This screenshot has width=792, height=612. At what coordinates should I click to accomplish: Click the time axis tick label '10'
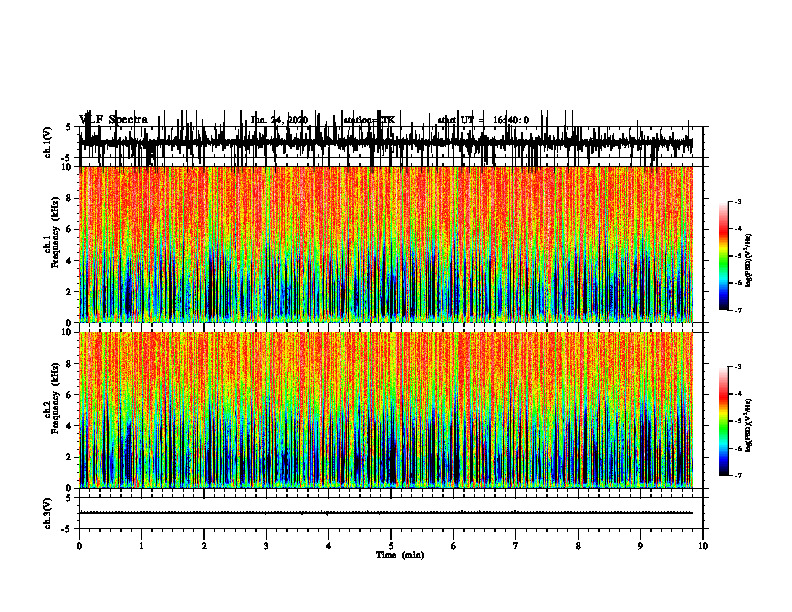point(703,546)
